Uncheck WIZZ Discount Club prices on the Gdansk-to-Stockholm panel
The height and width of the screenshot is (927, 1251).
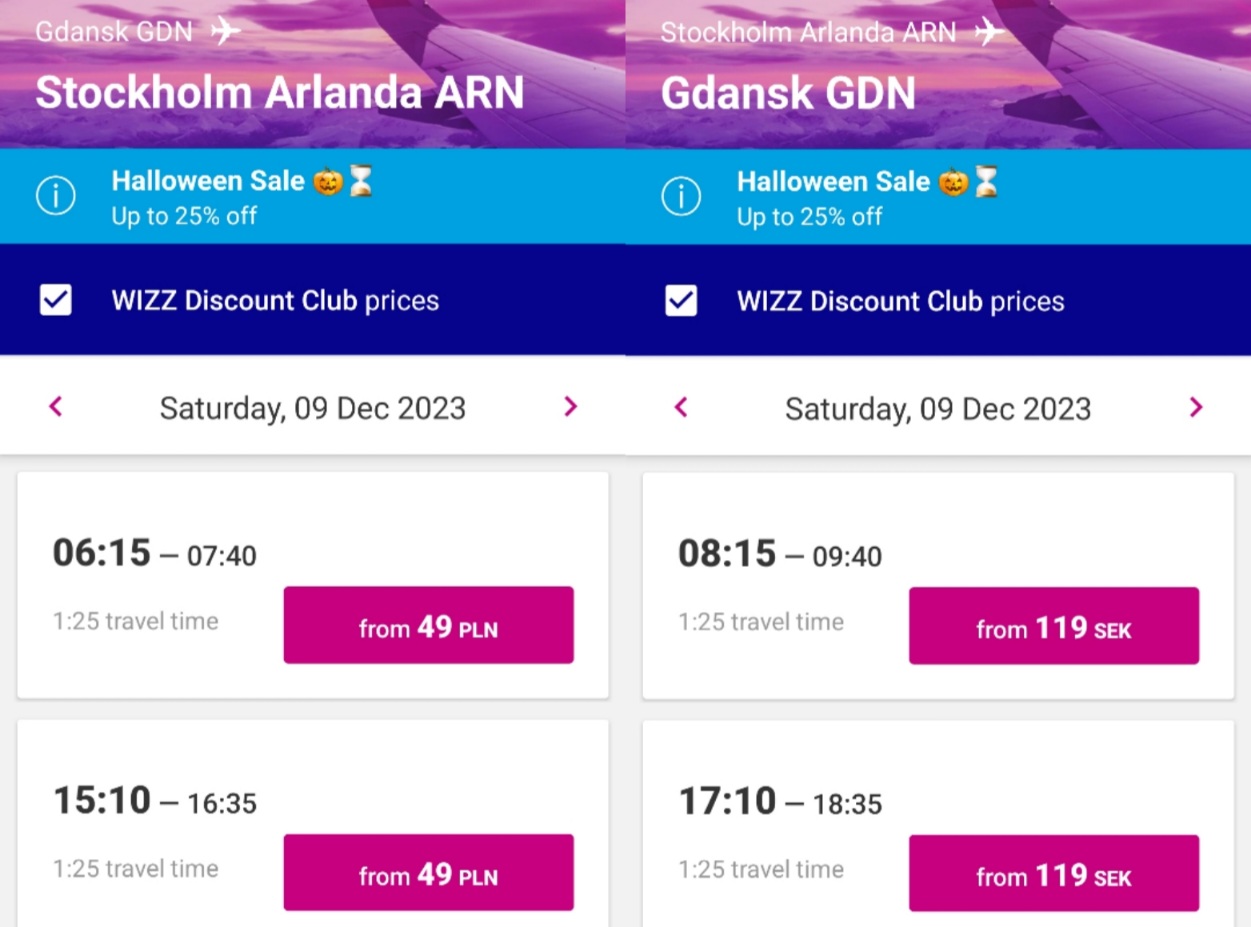click(x=55, y=300)
